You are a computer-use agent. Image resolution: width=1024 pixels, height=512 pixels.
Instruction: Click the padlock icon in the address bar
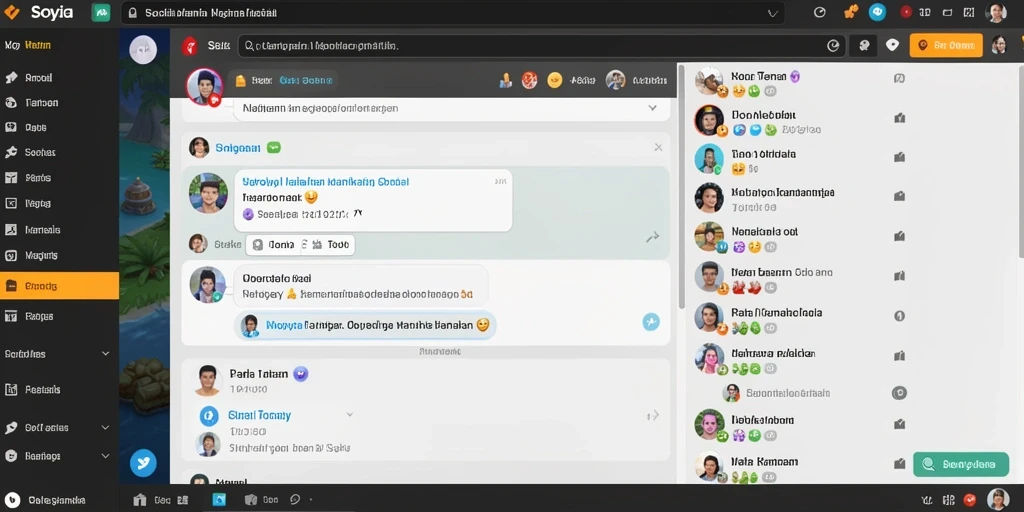(x=133, y=13)
